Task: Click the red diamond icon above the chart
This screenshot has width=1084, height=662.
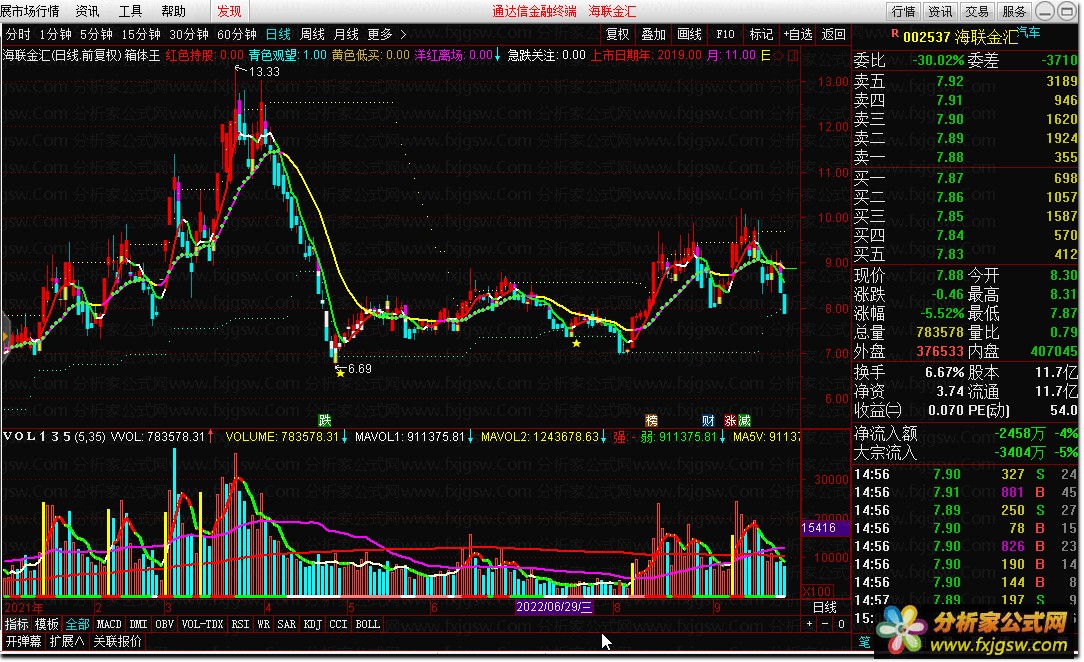Action: coord(779,55)
